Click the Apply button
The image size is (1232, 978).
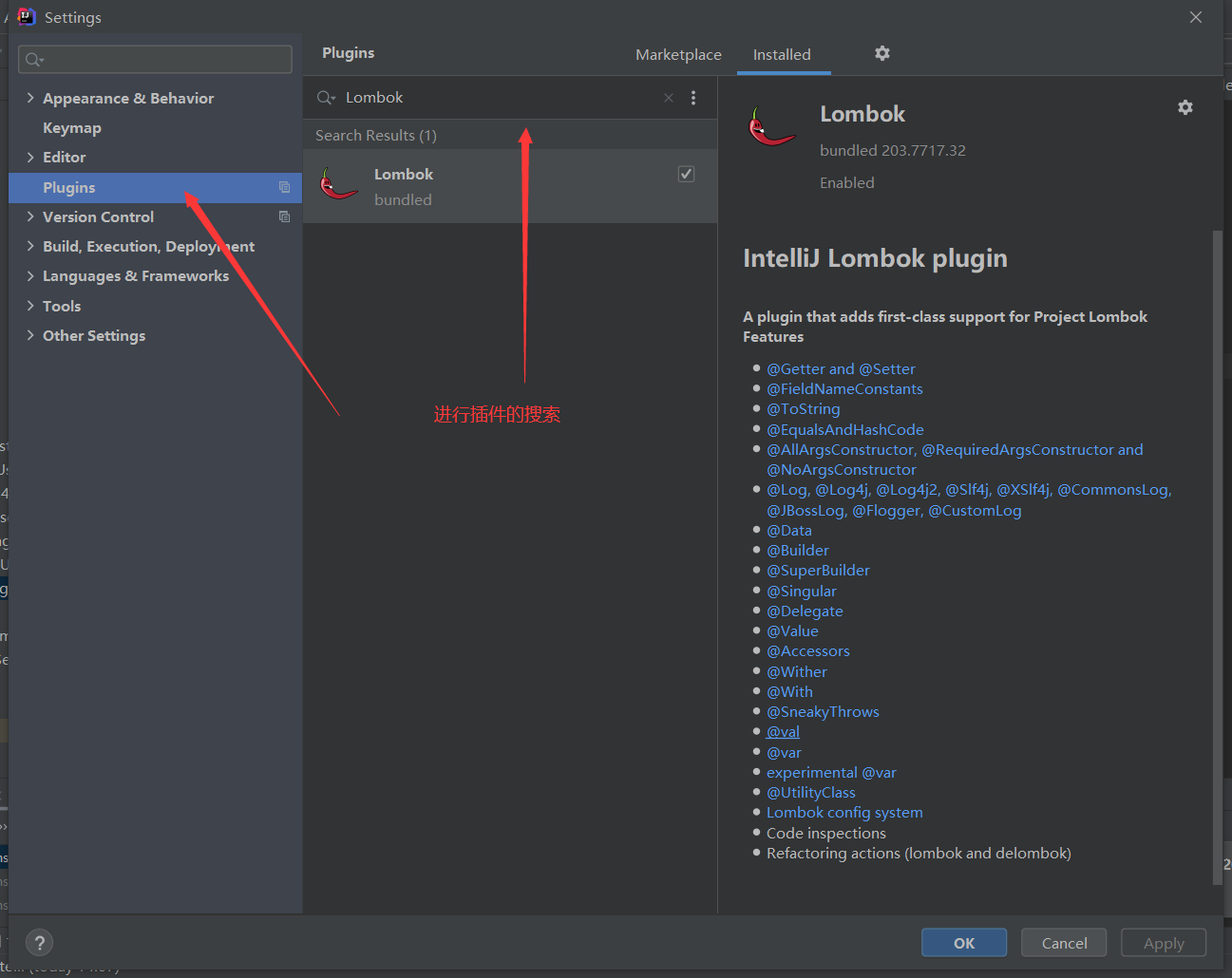click(x=1164, y=943)
